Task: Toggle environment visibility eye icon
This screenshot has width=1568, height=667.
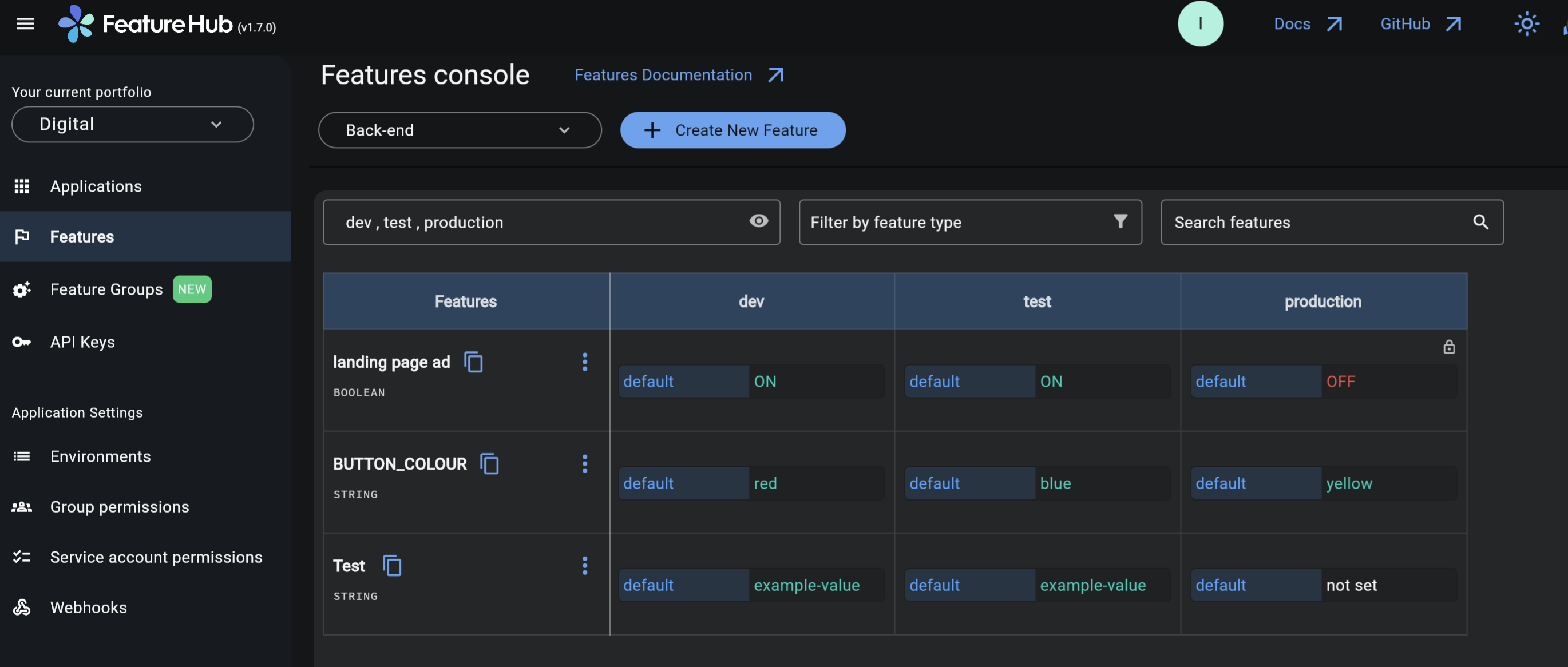Action: point(758,221)
